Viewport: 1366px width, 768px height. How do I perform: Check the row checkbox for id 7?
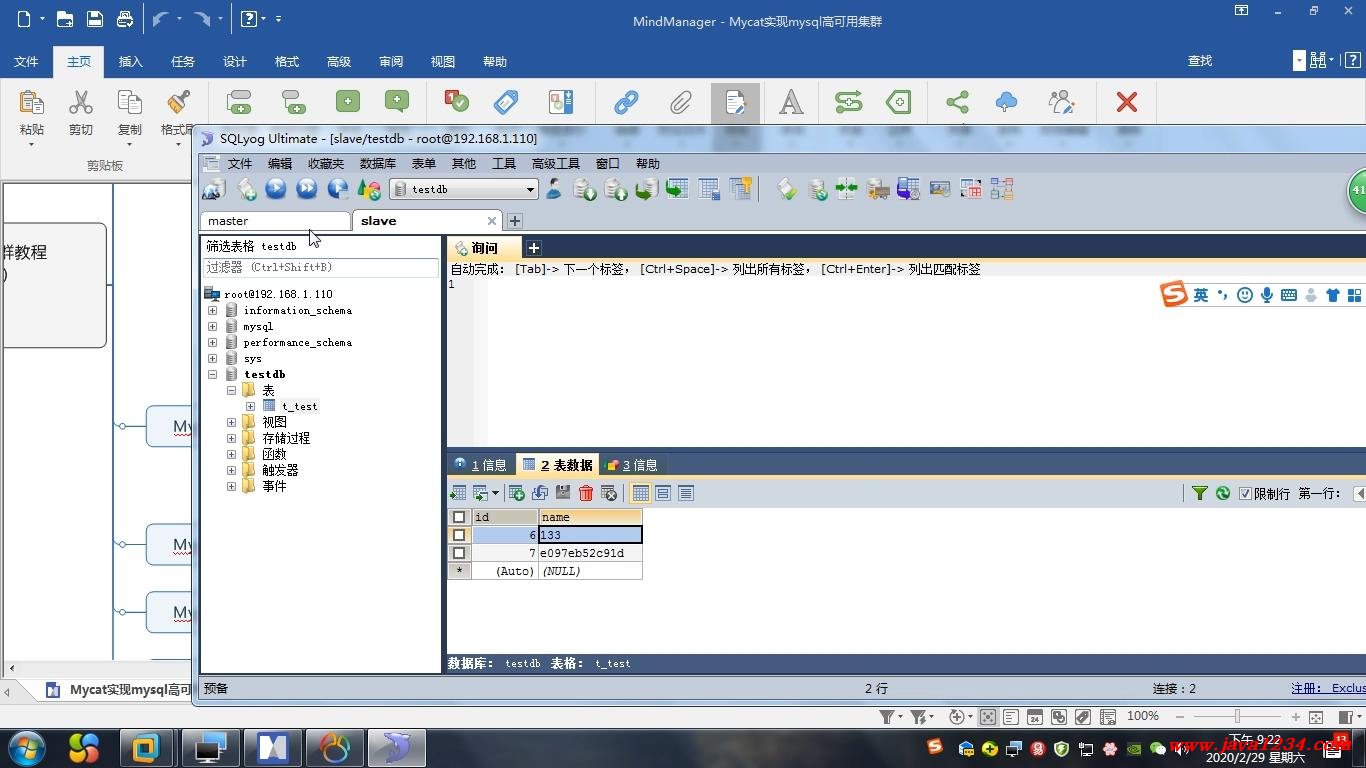tap(459, 553)
